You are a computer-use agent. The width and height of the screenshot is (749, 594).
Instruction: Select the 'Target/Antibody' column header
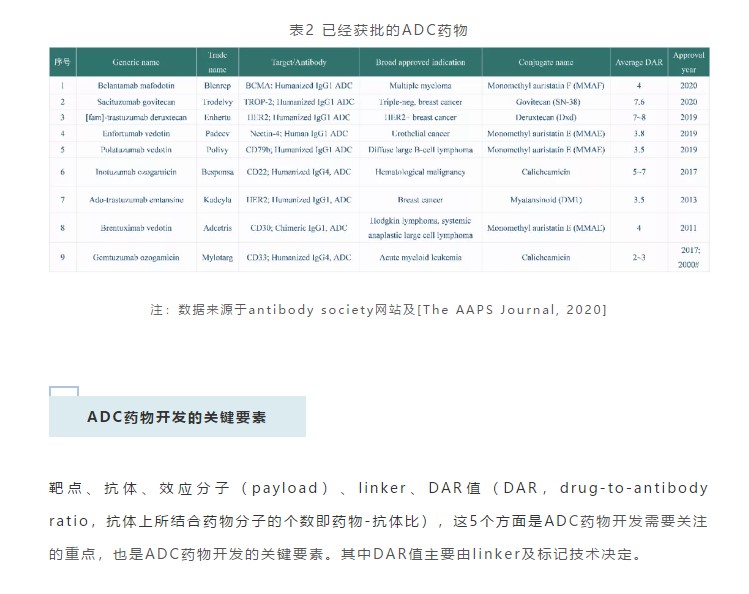(299, 62)
